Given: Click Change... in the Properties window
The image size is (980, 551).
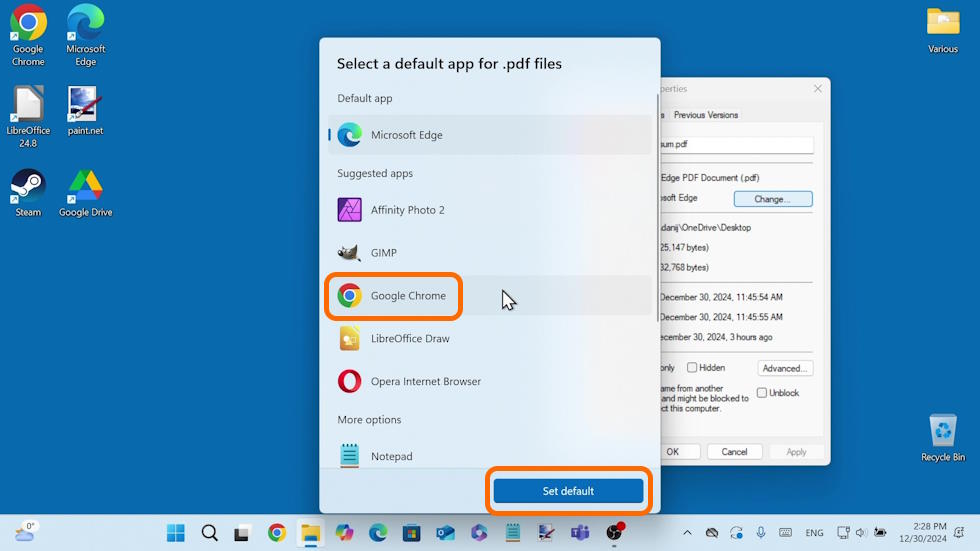Looking at the screenshot, I should [x=773, y=199].
